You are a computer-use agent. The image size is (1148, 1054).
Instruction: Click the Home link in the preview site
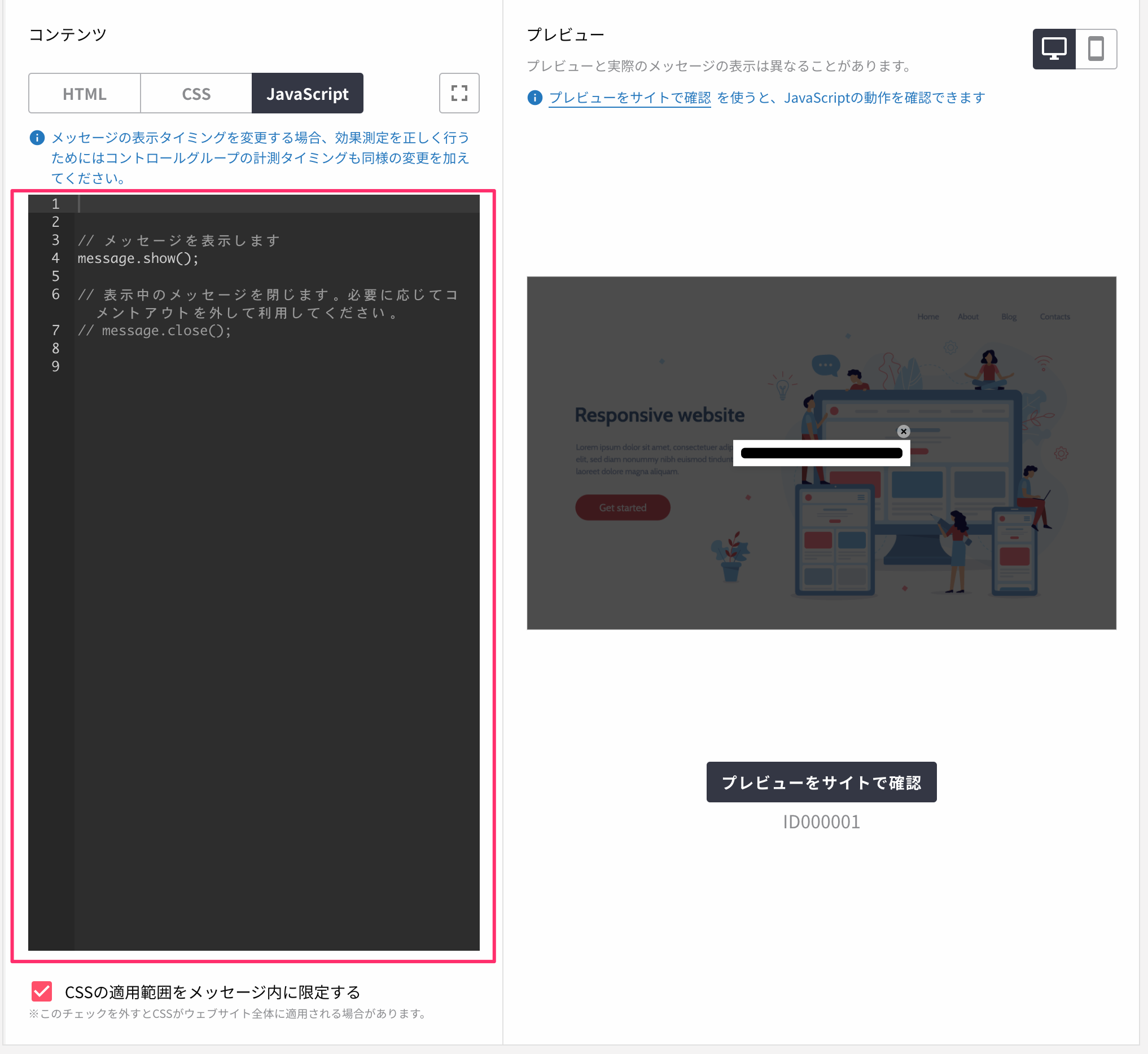click(928, 317)
